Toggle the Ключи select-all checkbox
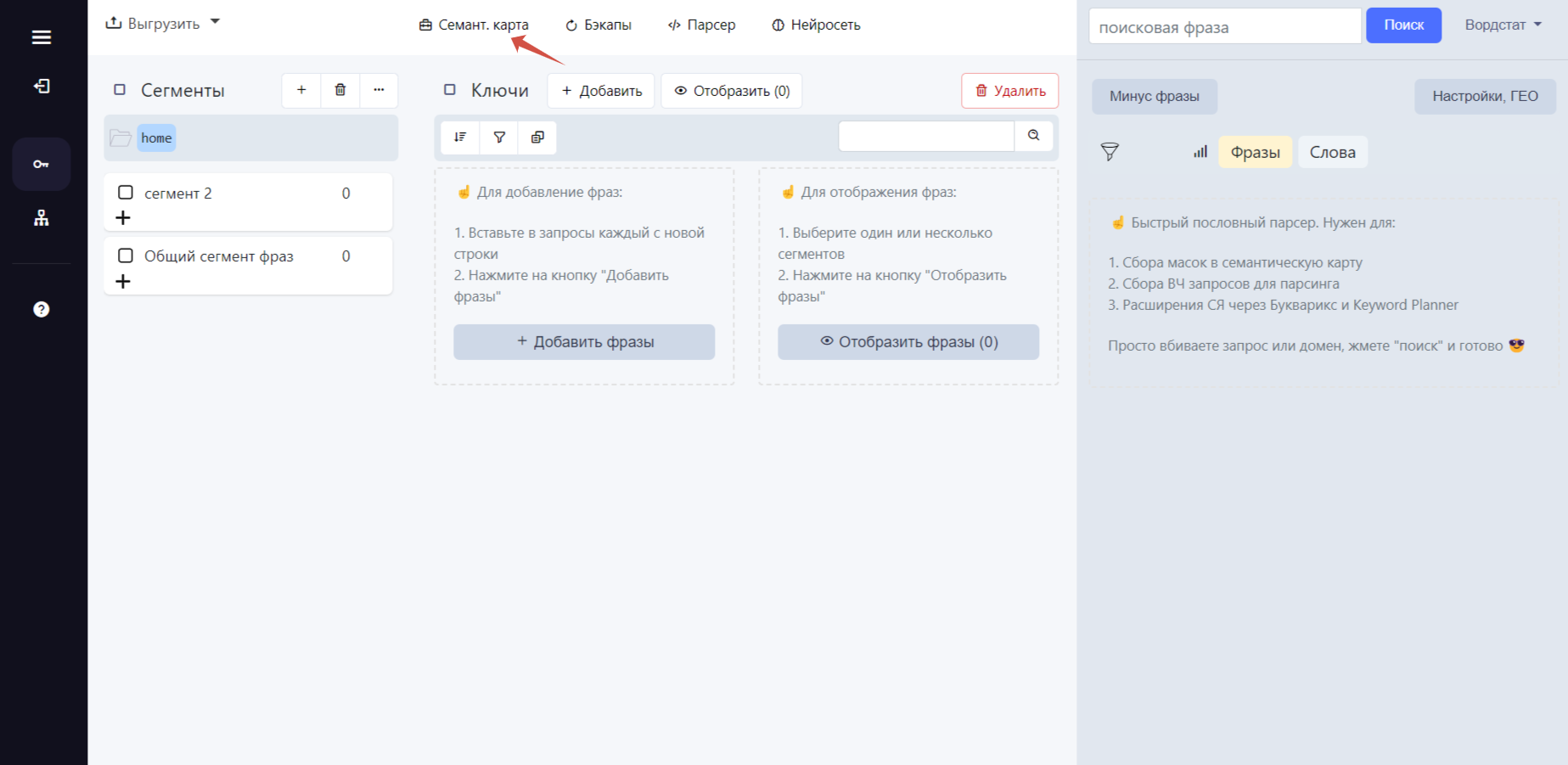This screenshot has height=765, width=1568. tap(450, 90)
